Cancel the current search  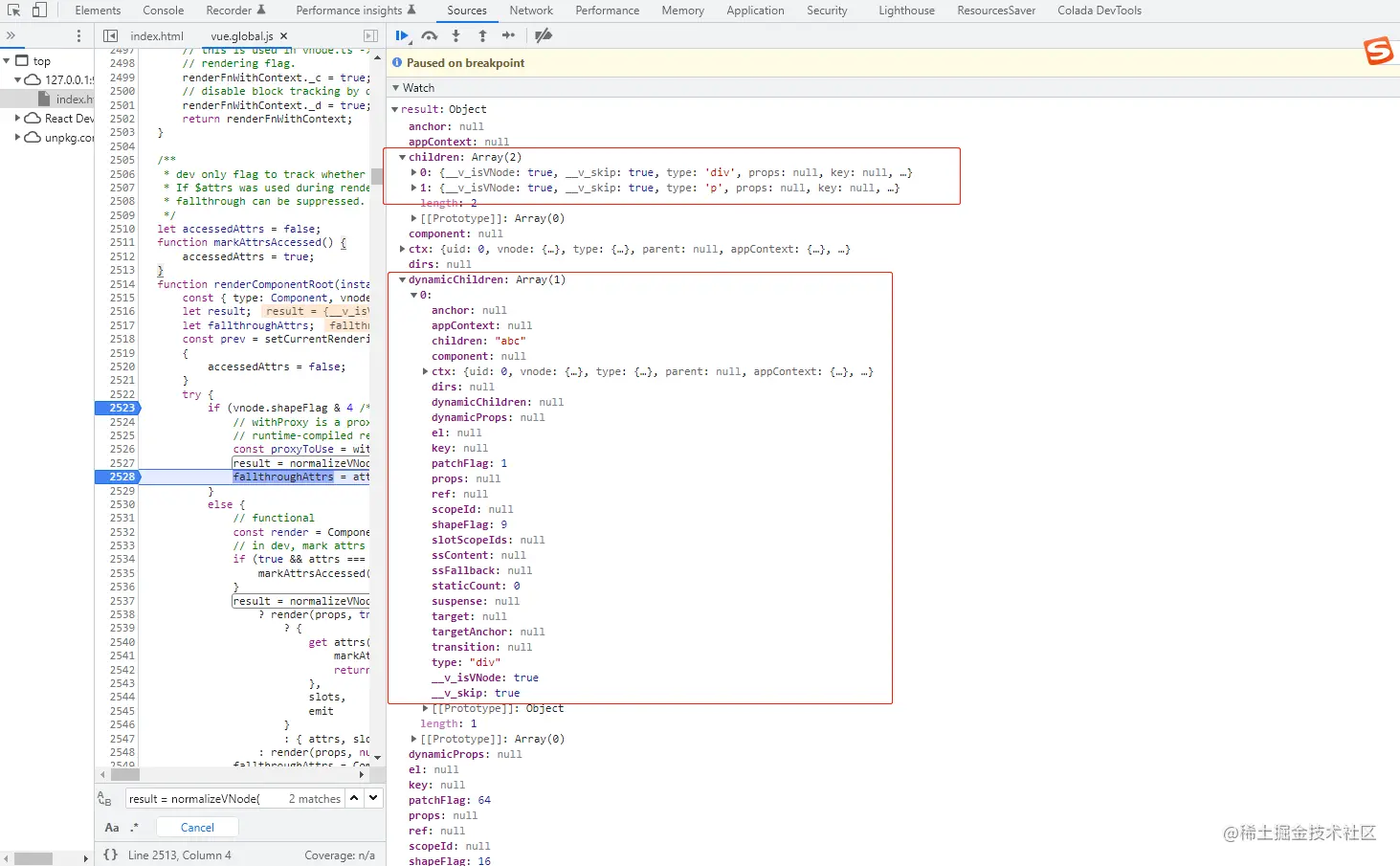pos(196,827)
